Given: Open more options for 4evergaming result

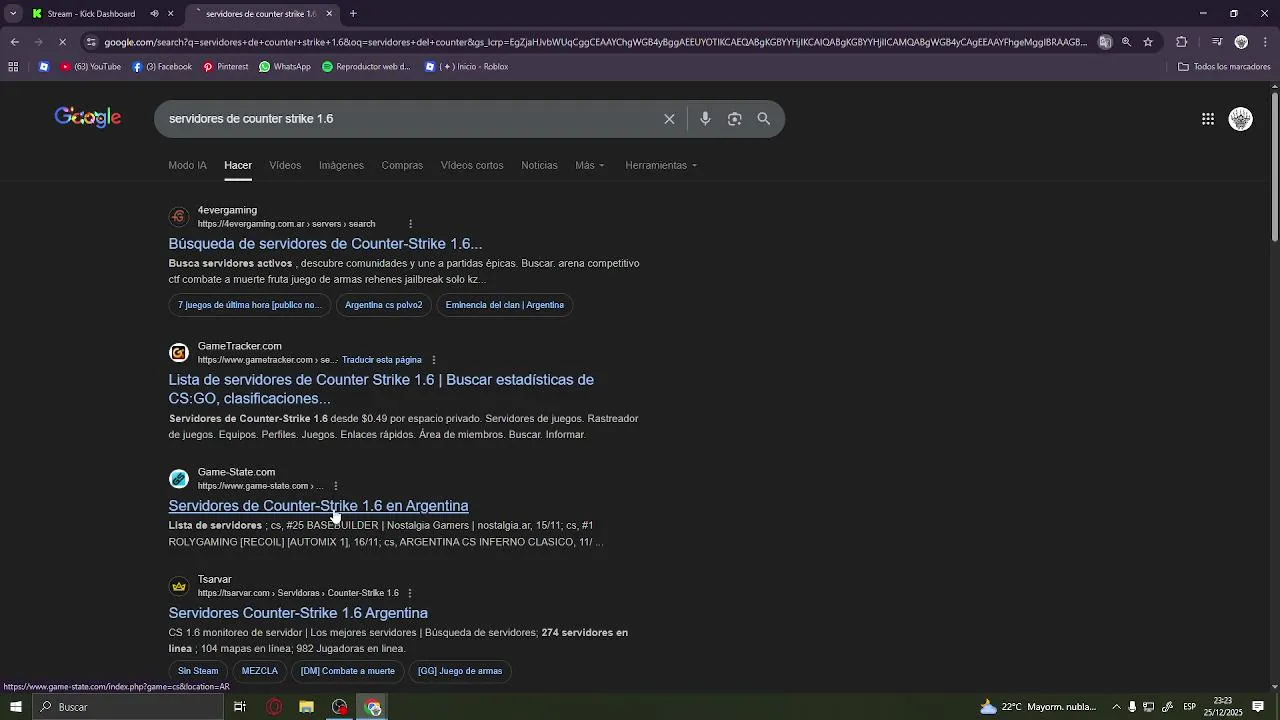Looking at the screenshot, I should click(x=410, y=224).
